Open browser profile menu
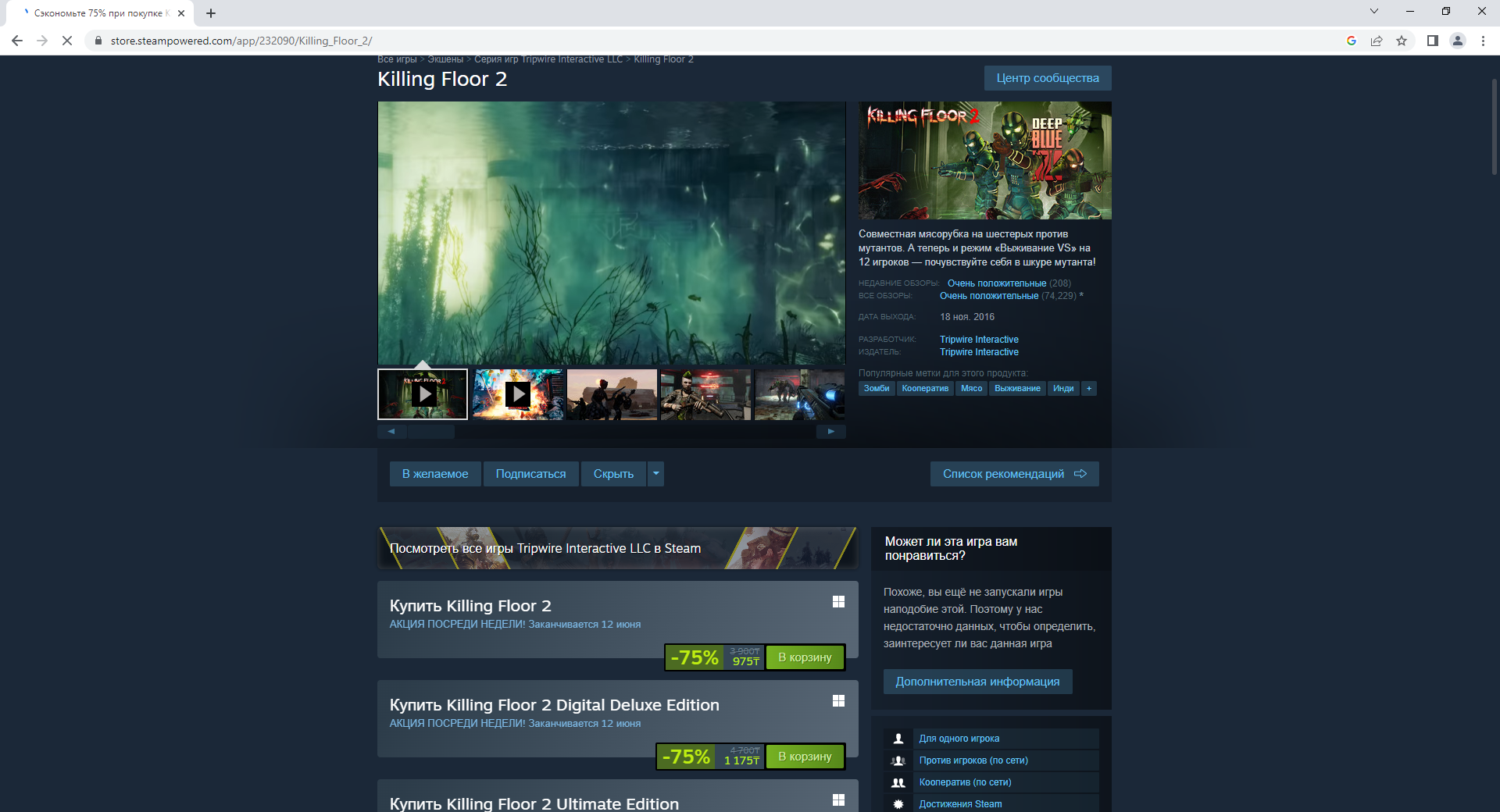 (x=1458, y=41)
